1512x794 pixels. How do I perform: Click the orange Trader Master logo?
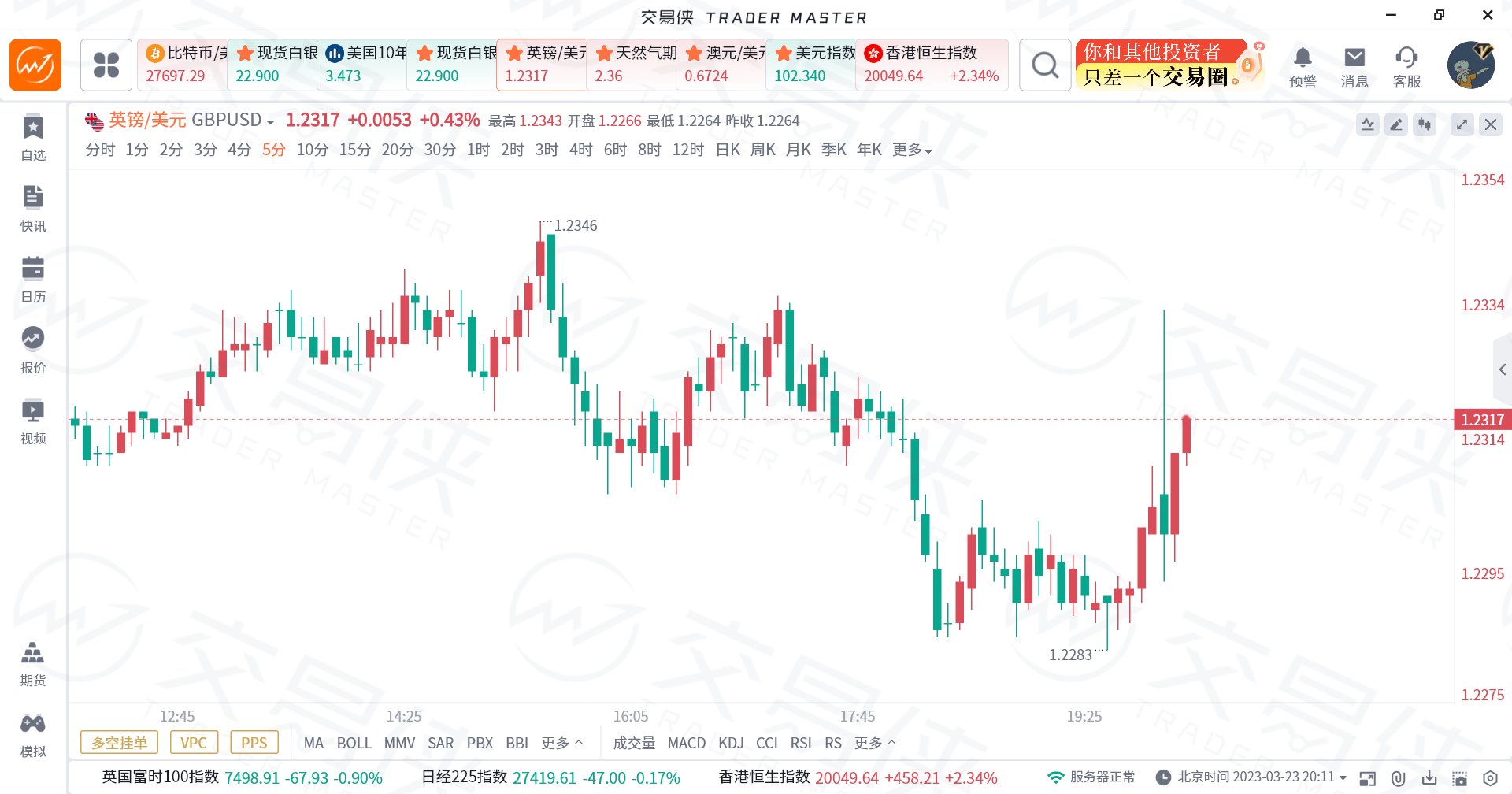[x=35, y=65]
